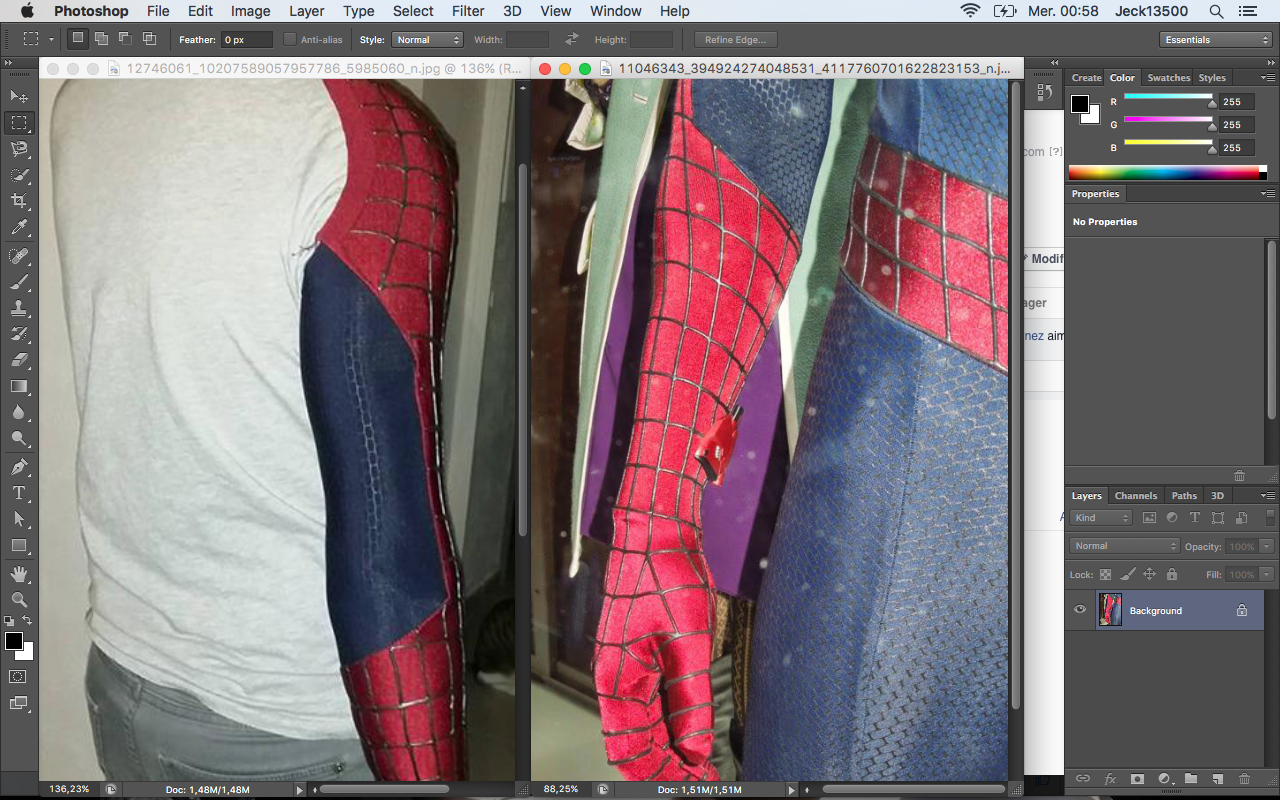Open the Image menu

click(x=250, y=11)
